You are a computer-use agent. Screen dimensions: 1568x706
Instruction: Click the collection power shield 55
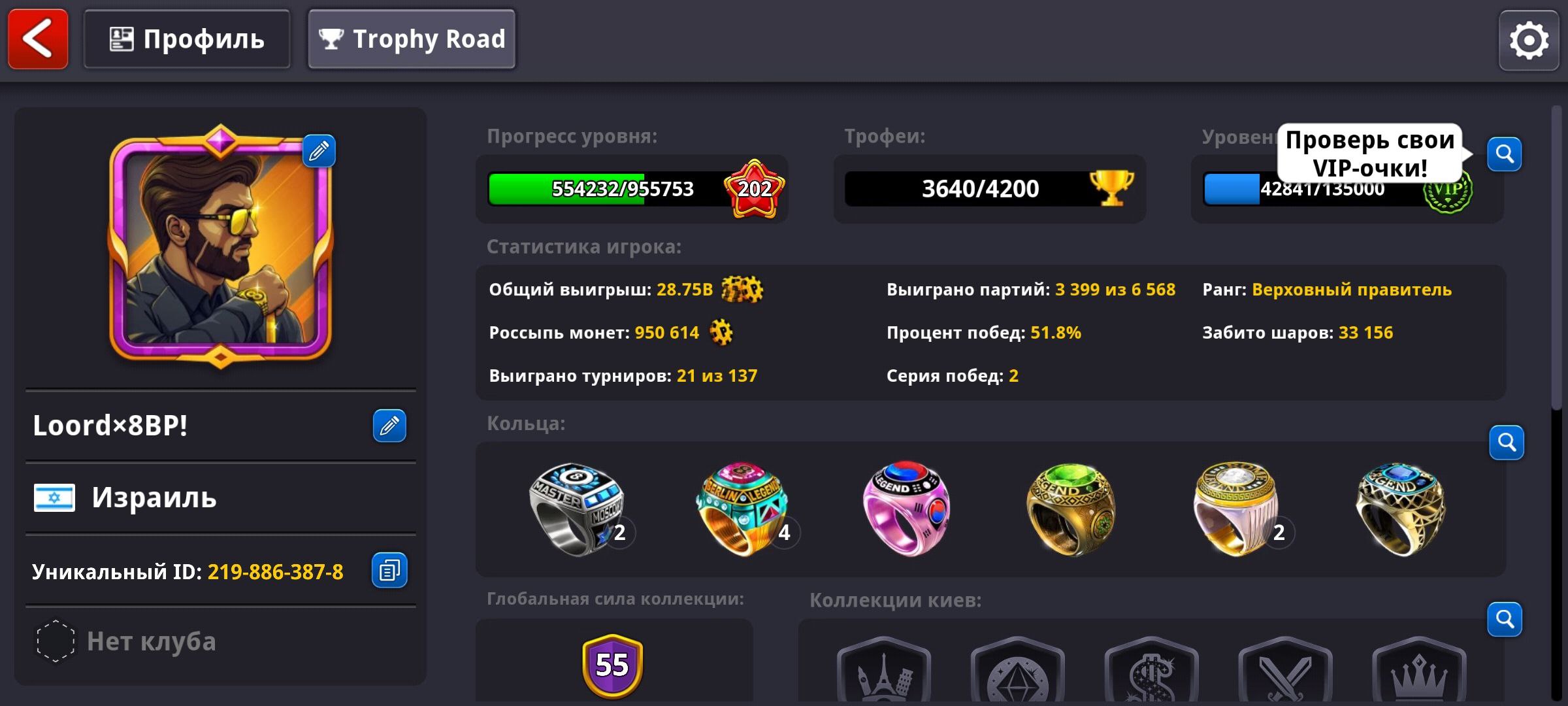pos(612,665)
